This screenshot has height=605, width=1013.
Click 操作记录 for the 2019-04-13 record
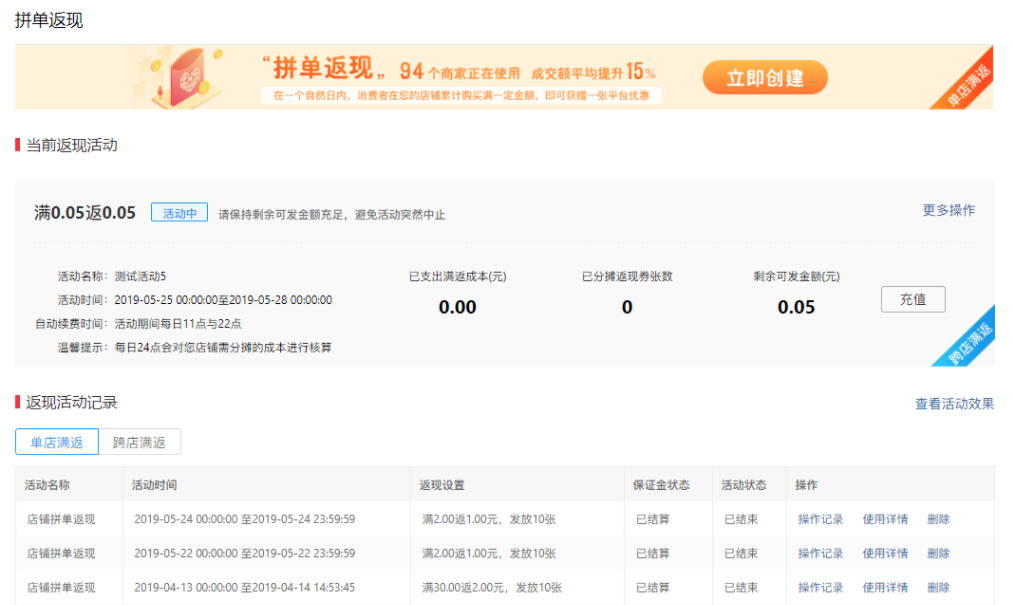tap(820, 587)
